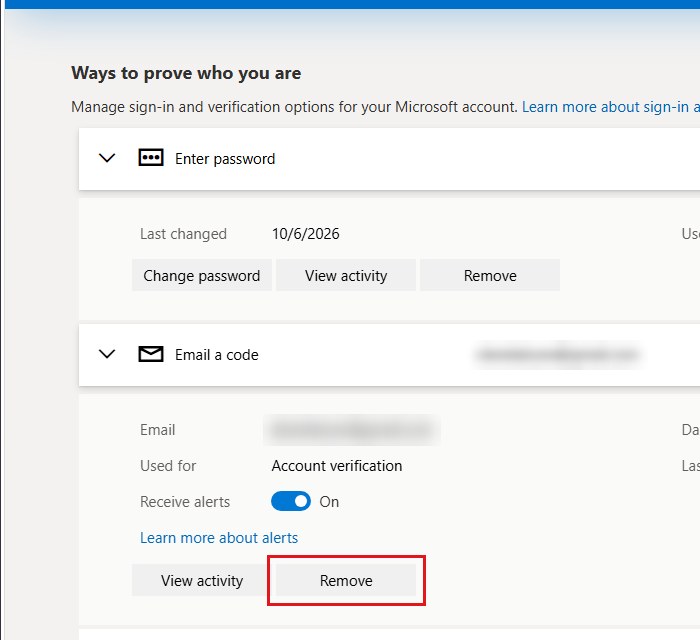Open the Learn more about alerts link
Image resolution: width=700 pixels, height=640 pixels.
tap(219, 538)
